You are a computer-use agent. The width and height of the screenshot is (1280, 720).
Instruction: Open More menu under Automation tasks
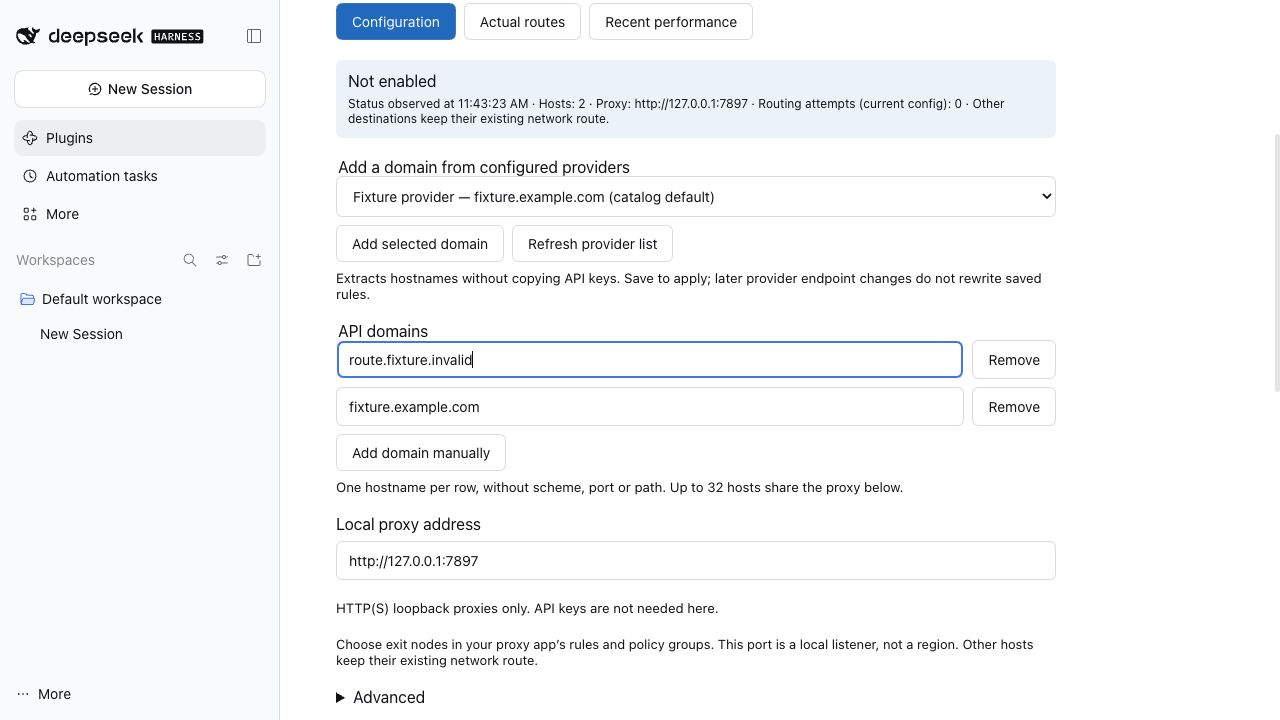tap(140, 214)
